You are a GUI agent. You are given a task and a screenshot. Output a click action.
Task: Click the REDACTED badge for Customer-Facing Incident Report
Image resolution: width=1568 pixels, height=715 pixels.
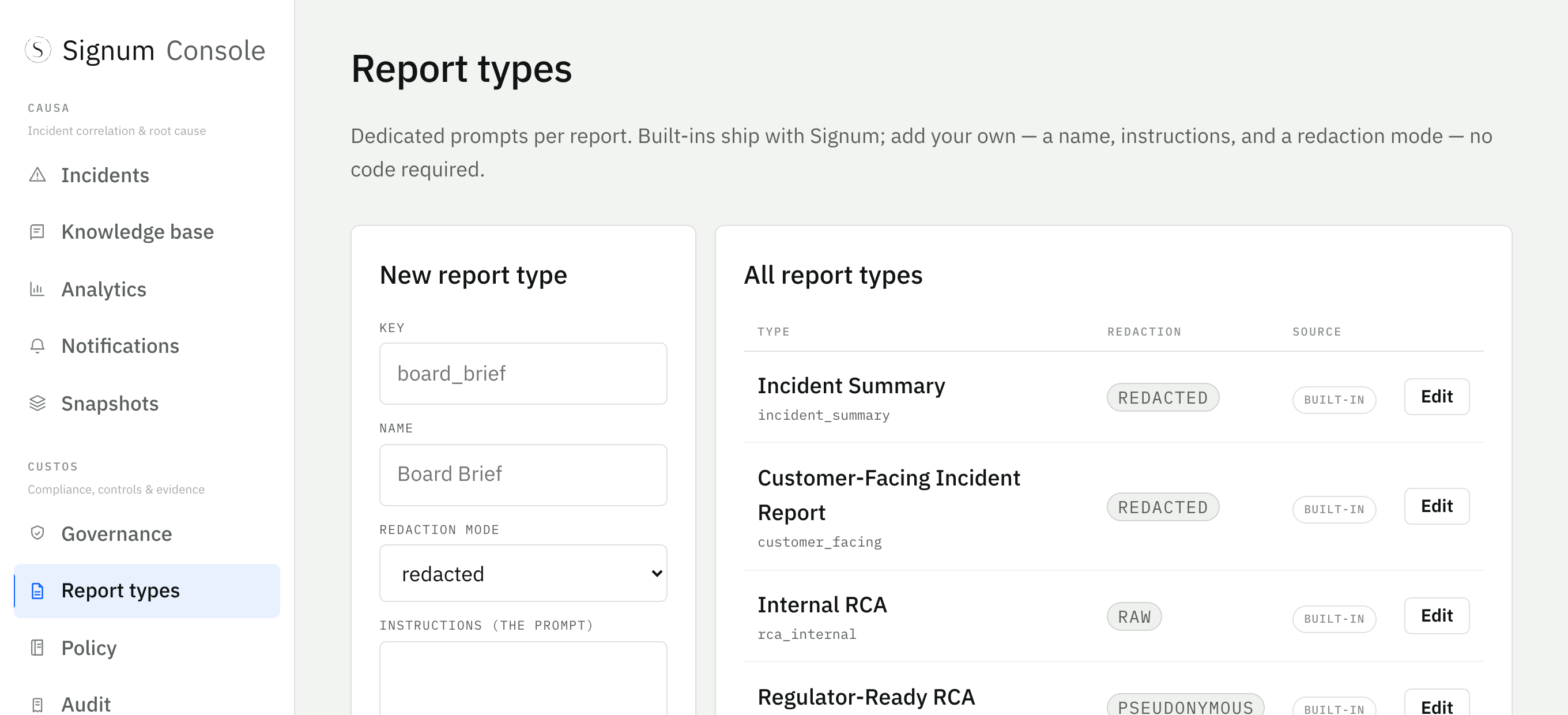pos(1163,507)
